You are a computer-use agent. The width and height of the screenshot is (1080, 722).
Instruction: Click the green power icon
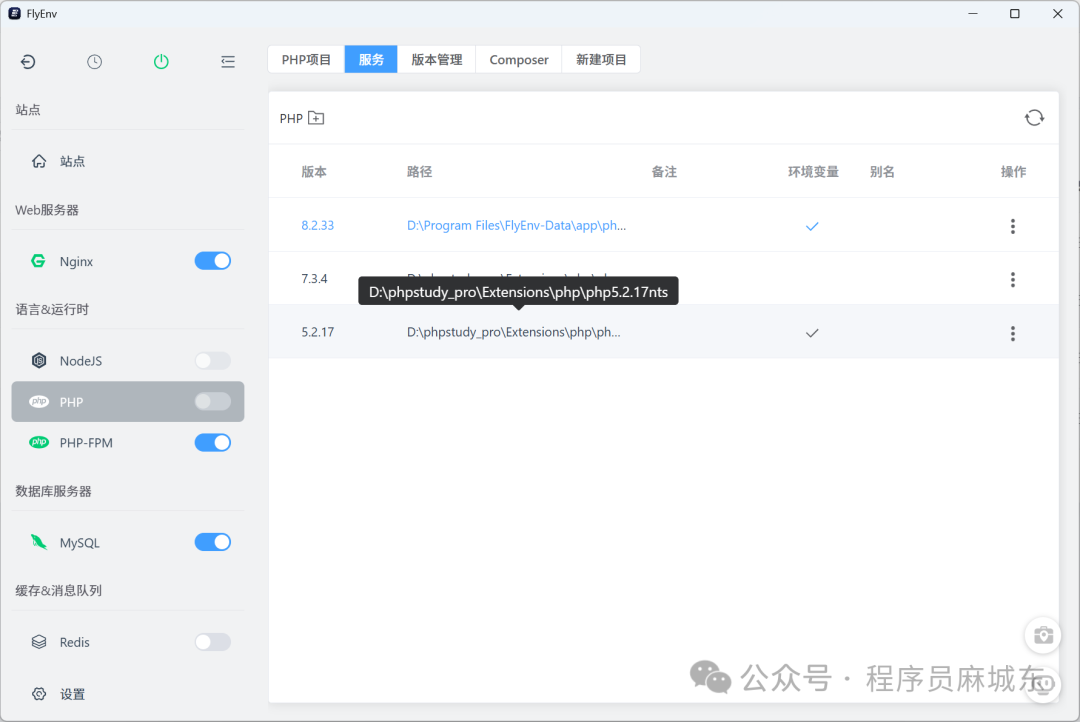click(161, 62)
